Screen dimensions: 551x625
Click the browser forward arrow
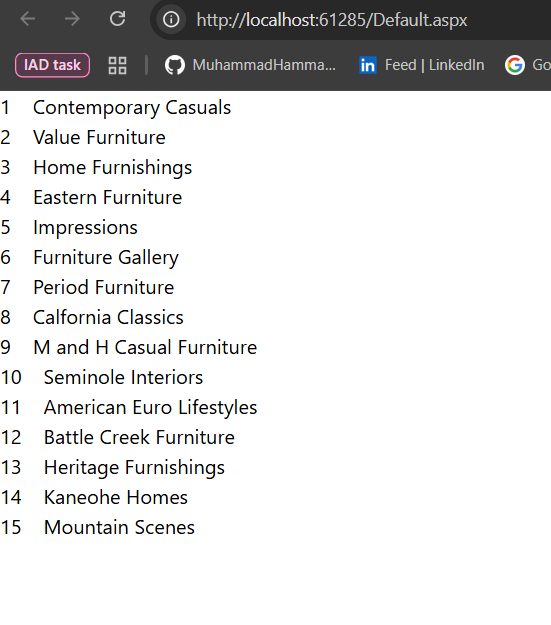coord(72,19)
